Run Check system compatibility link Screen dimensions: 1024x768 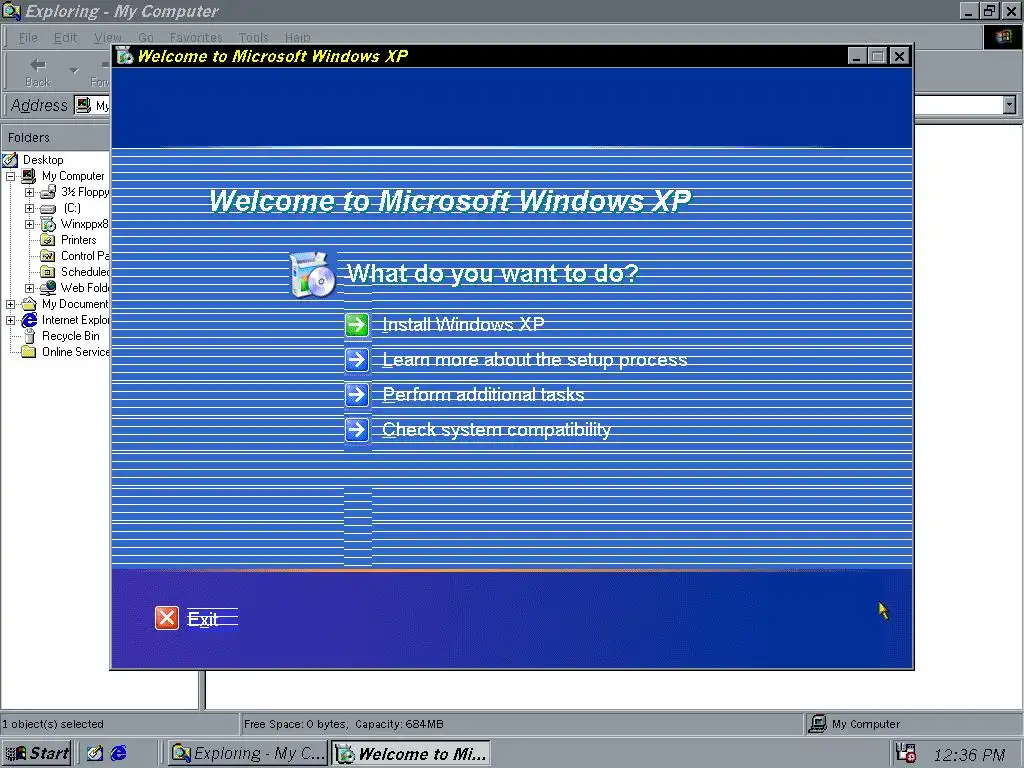[496, 430]
